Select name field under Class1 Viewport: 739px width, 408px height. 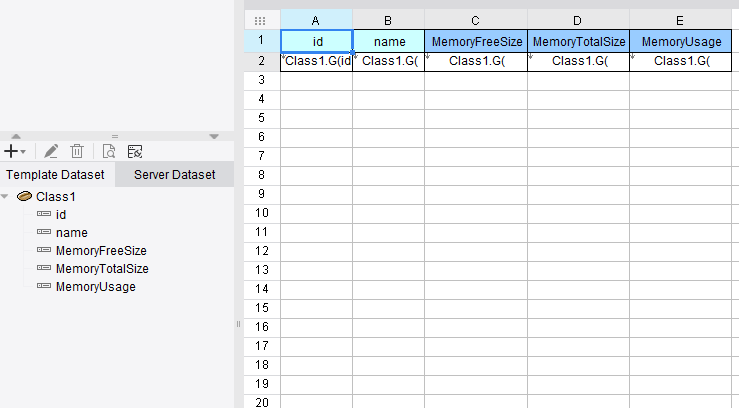[72, 233]
